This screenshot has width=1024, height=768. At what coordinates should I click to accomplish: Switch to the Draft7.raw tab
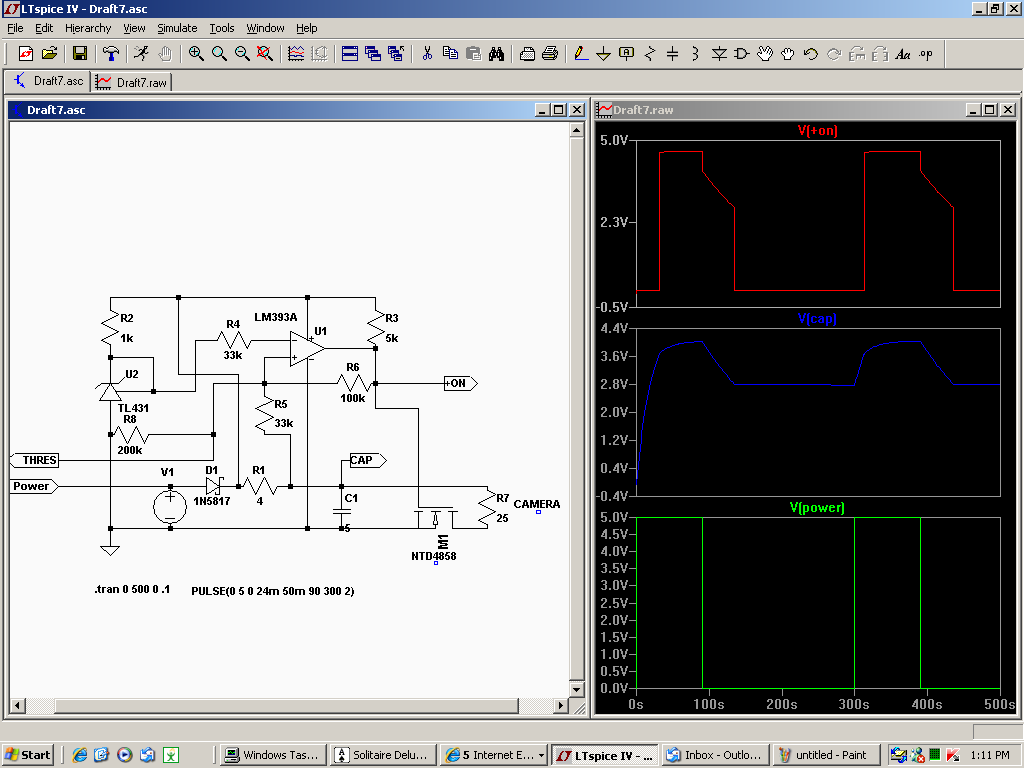[x=132, y=82]
